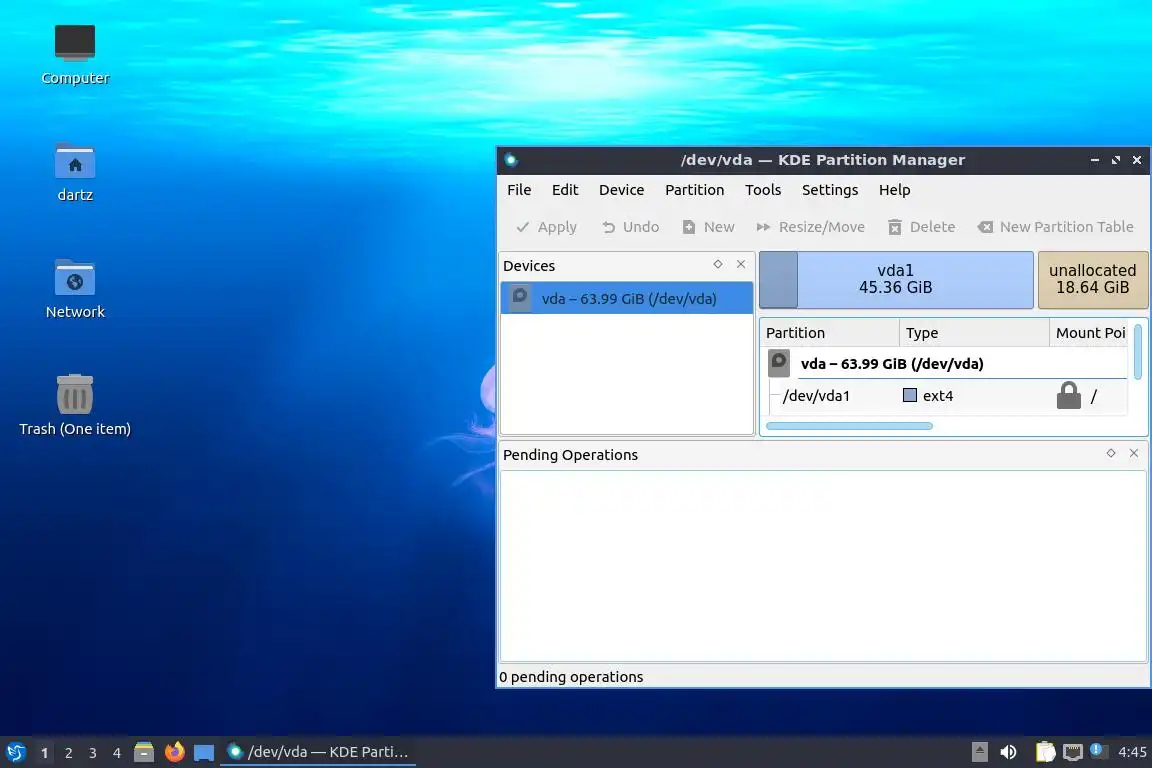Float the Devices panel with diamond icon
Viewport: 1152px width, 768px height.
[718, 265]
